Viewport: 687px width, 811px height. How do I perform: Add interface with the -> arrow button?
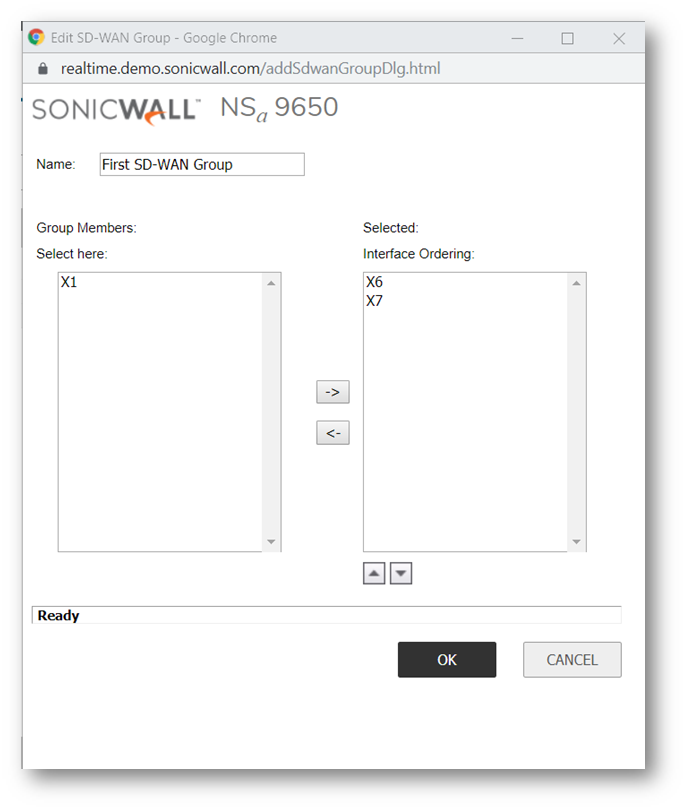point(332,392)
